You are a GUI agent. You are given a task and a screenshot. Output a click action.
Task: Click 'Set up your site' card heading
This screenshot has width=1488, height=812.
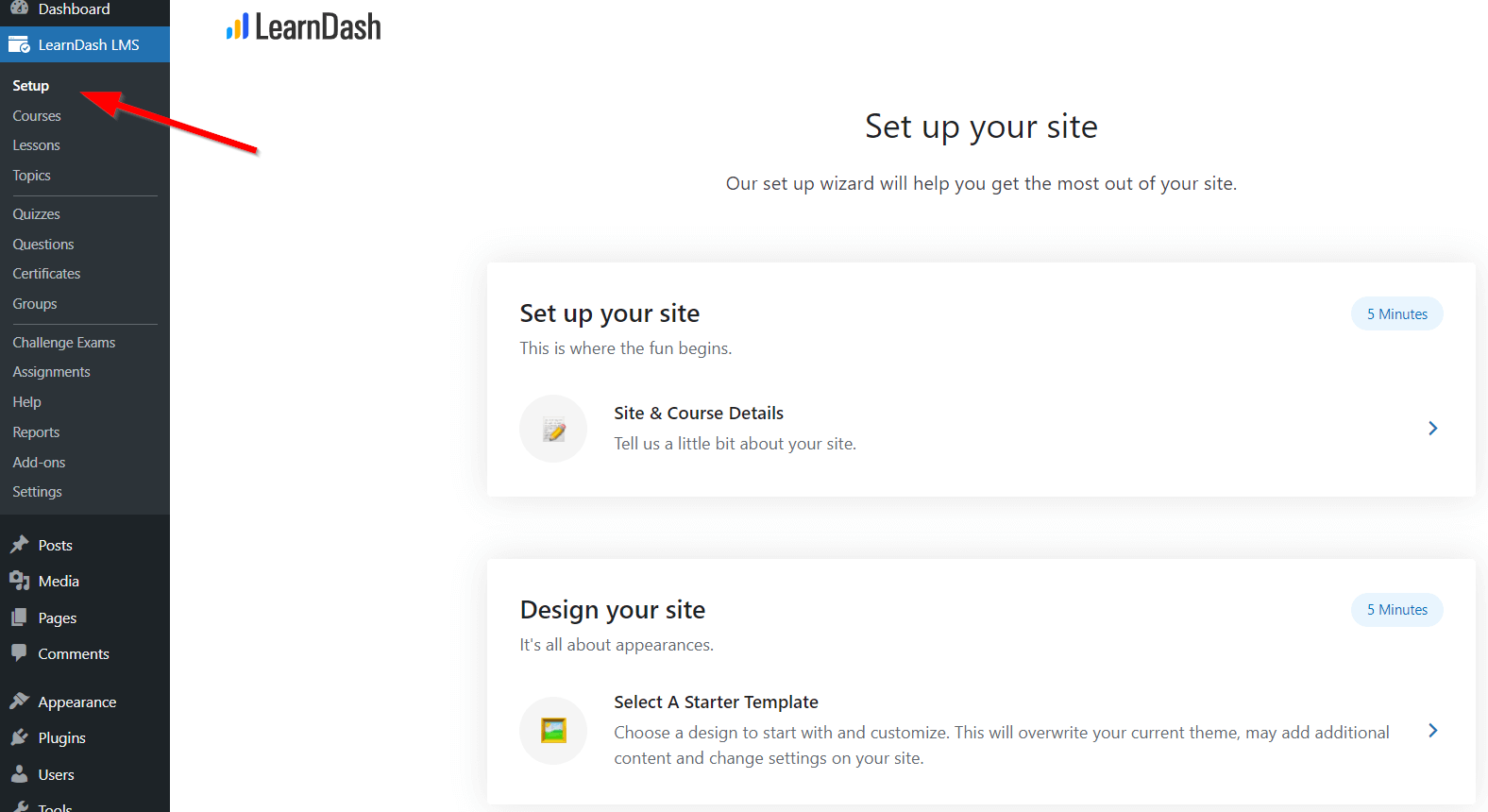(x=610, y=313)
